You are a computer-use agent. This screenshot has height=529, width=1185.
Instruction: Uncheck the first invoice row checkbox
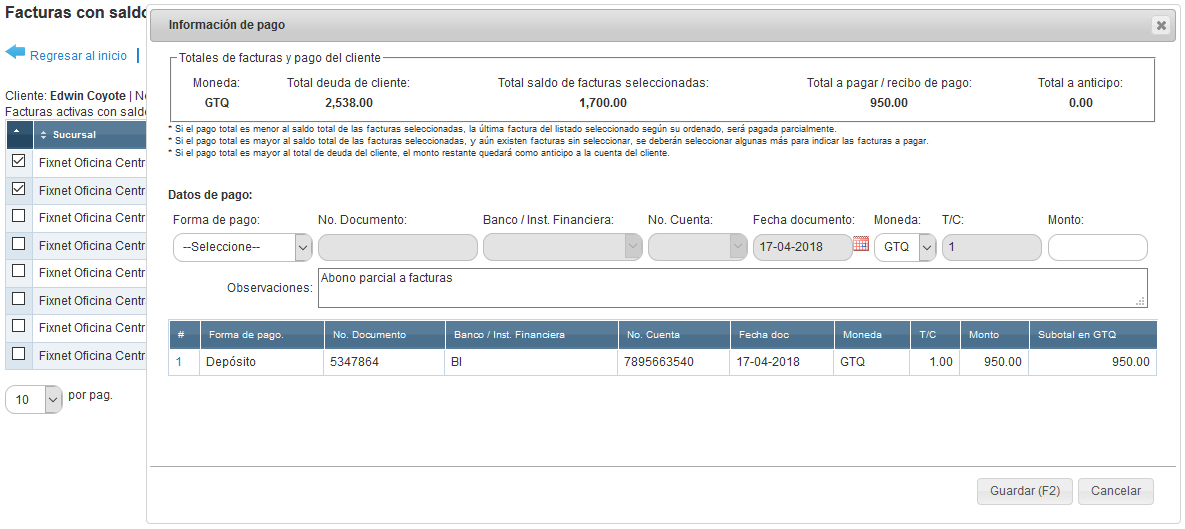coord(18,161)
